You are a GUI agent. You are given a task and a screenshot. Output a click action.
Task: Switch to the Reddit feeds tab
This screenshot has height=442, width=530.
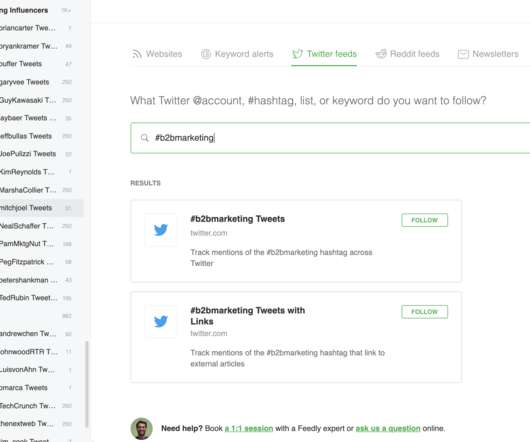point(408,54)
